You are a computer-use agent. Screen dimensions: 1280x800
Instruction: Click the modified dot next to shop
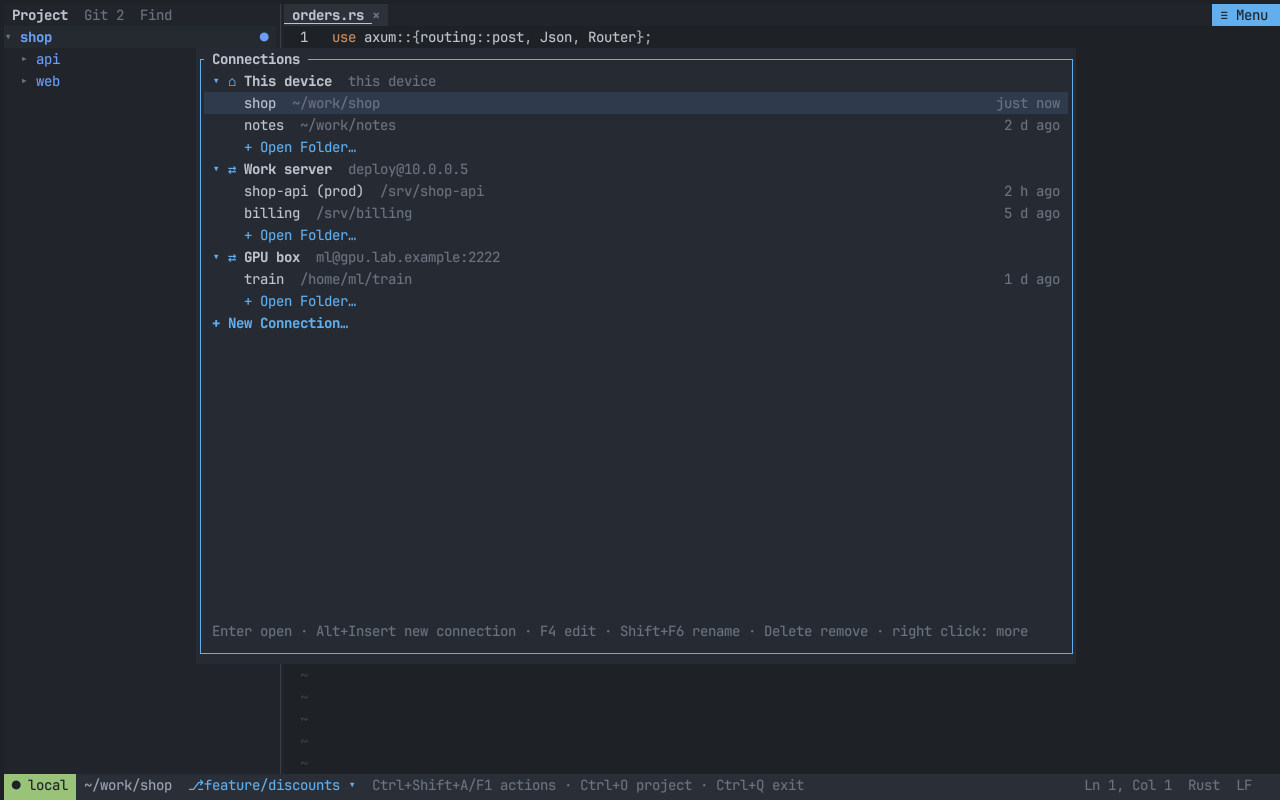(x=264, y=37)
